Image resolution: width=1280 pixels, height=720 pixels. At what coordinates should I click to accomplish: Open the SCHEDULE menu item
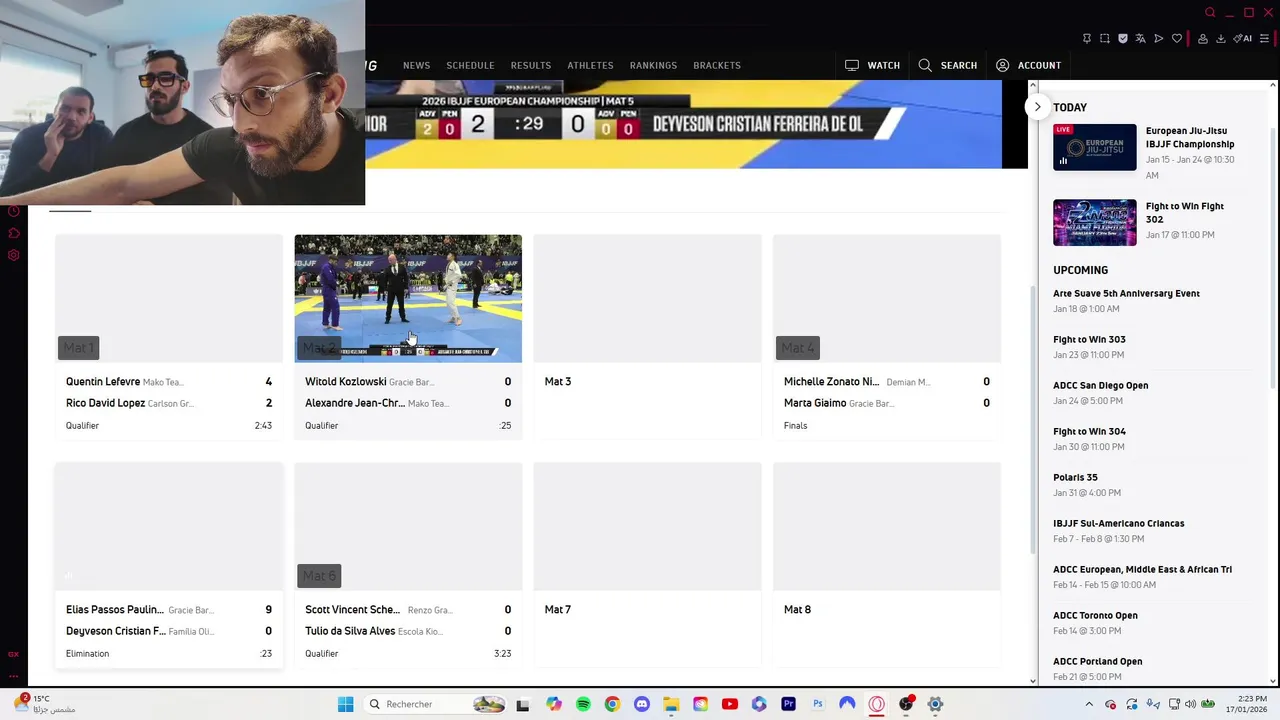coord(470,65)
